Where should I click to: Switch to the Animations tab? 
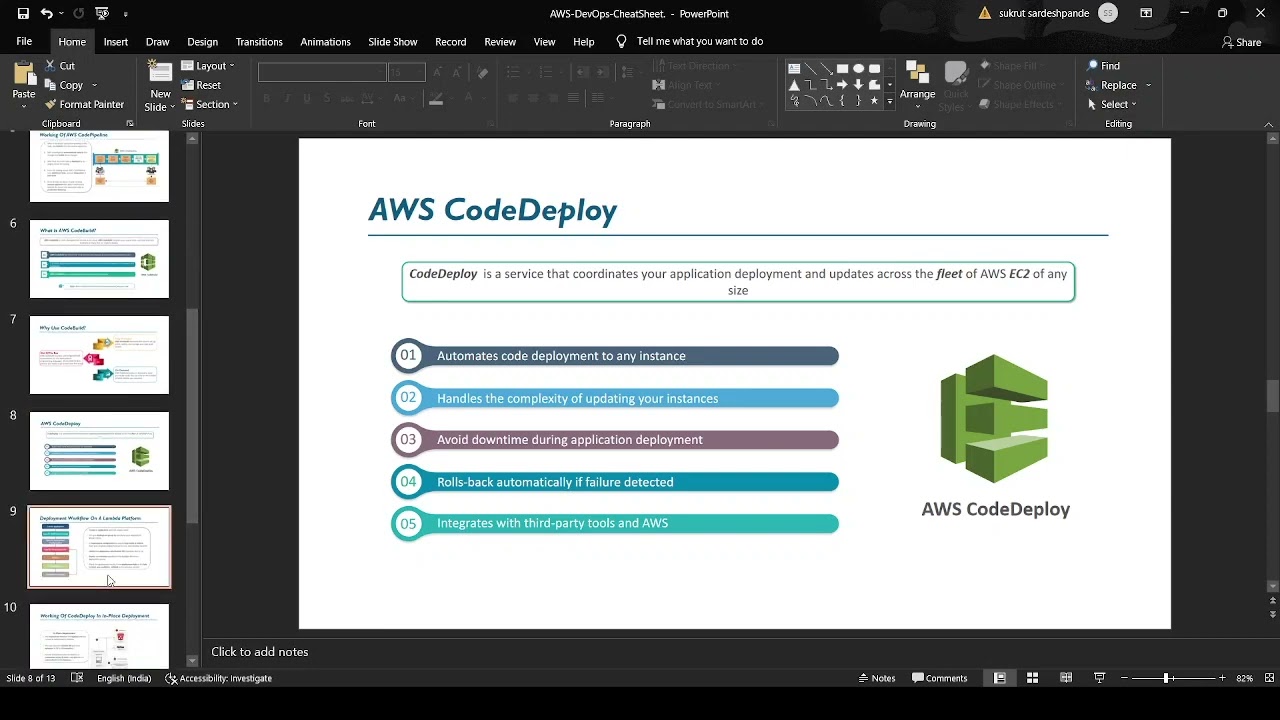pyautogui.click(x=326, y=42)
